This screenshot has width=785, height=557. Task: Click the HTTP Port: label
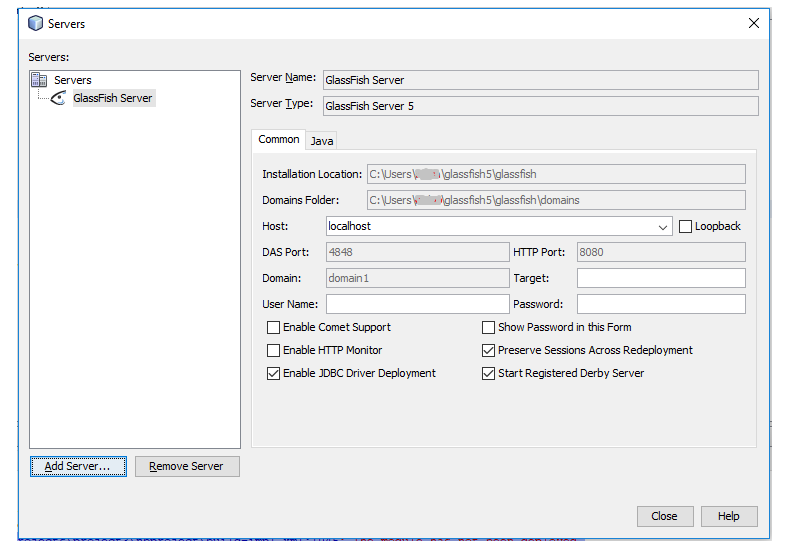(539, 252)
